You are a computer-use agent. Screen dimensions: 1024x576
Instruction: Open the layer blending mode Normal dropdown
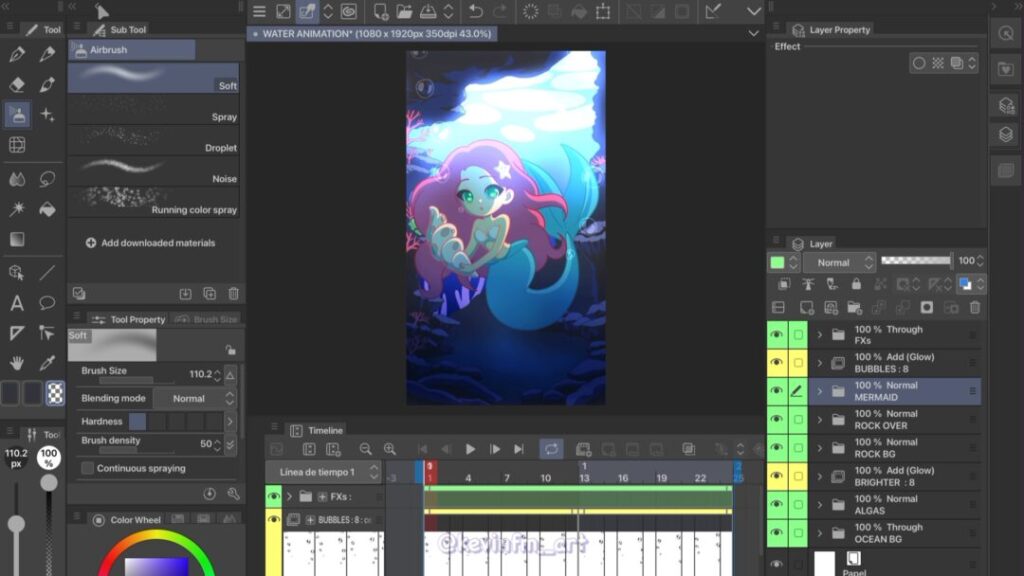(x=839, y=262)
